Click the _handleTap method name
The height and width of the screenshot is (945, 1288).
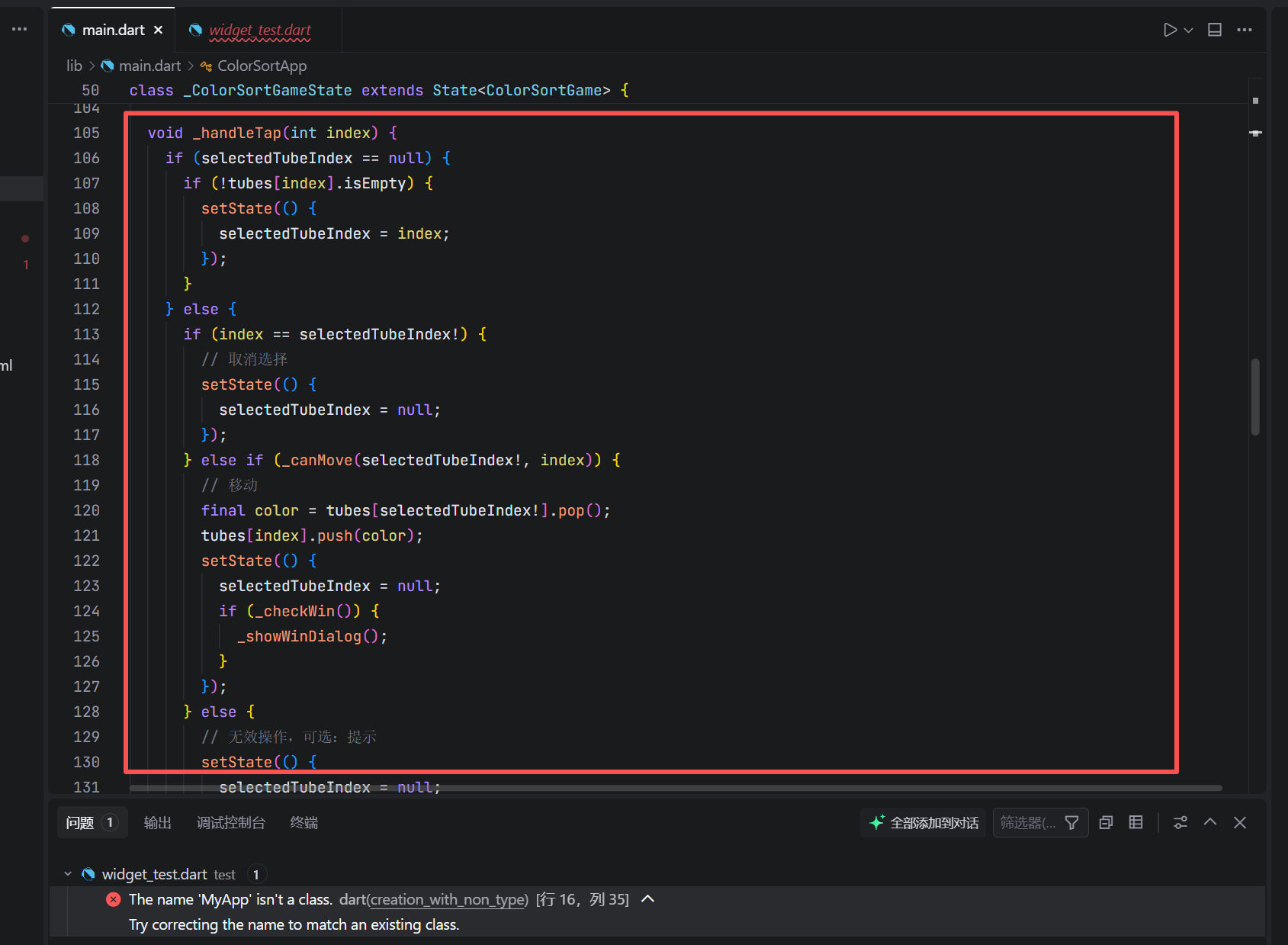(x=236, y=133)
